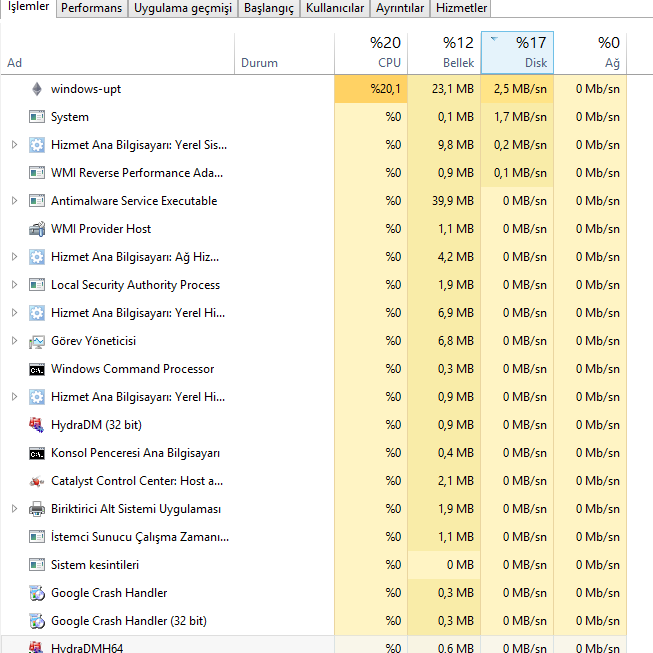This screenshot has height=653, width=653.
Task: Click the Catalyst Control Center icon
Action: click(37, 481)
